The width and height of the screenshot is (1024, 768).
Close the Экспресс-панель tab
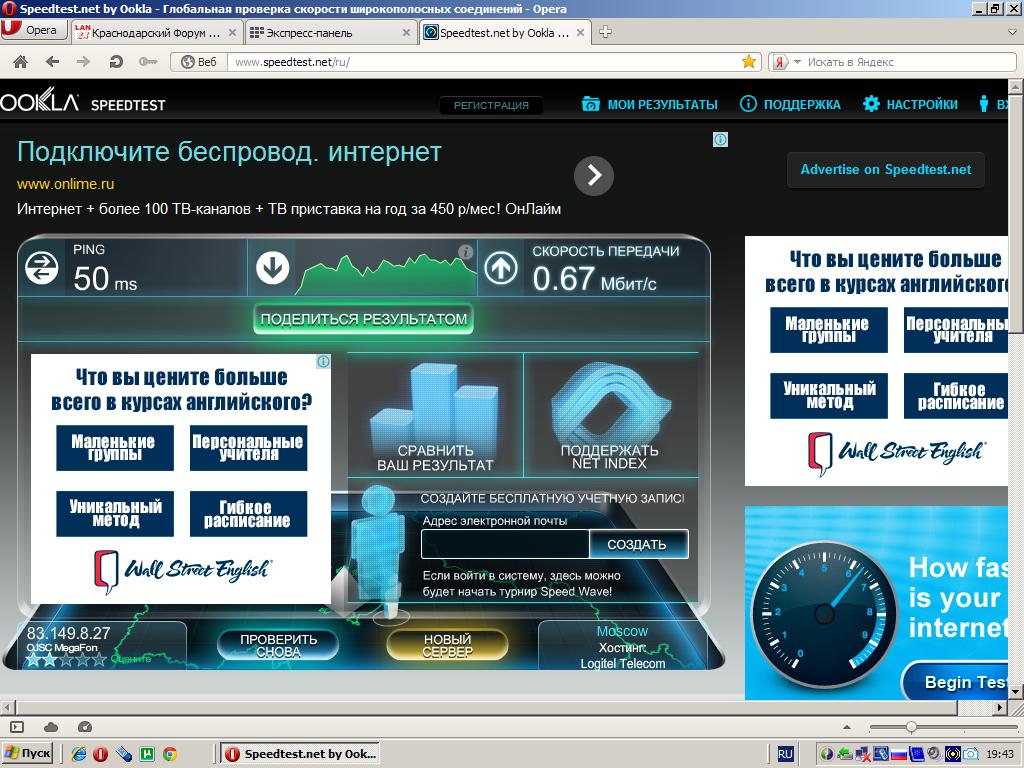pyautogui.click(x=406, y=33)
